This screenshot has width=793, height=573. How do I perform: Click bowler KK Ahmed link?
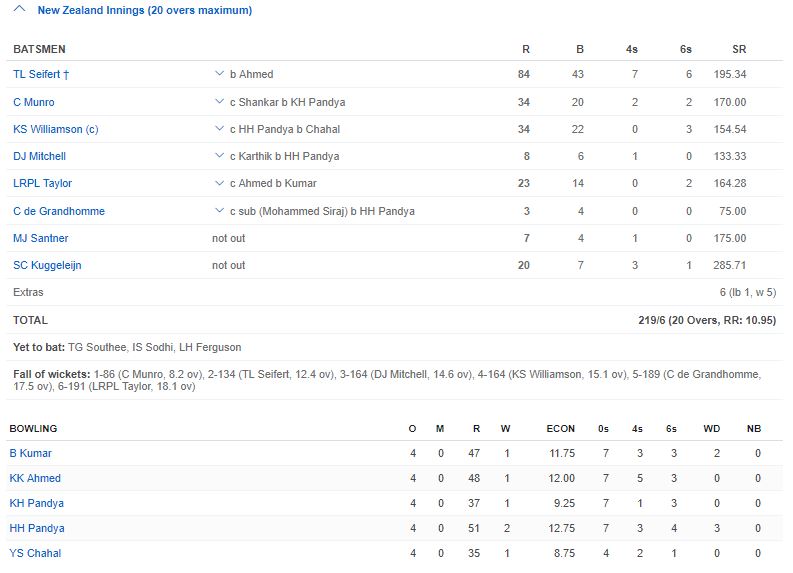35,478
